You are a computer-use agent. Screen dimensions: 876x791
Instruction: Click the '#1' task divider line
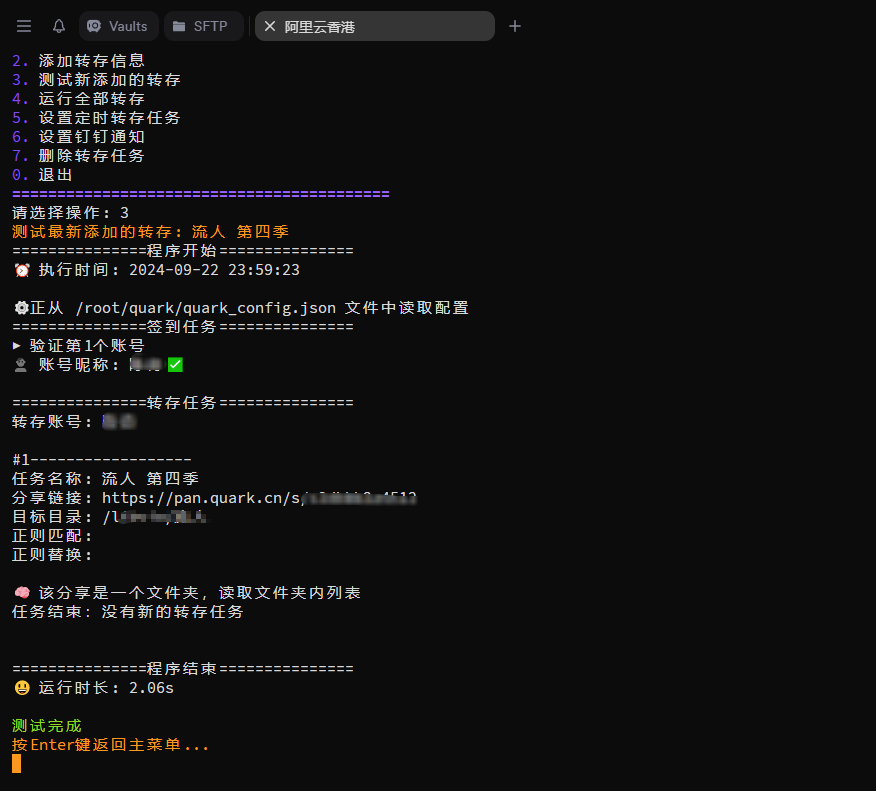click(x=102, y=459)
